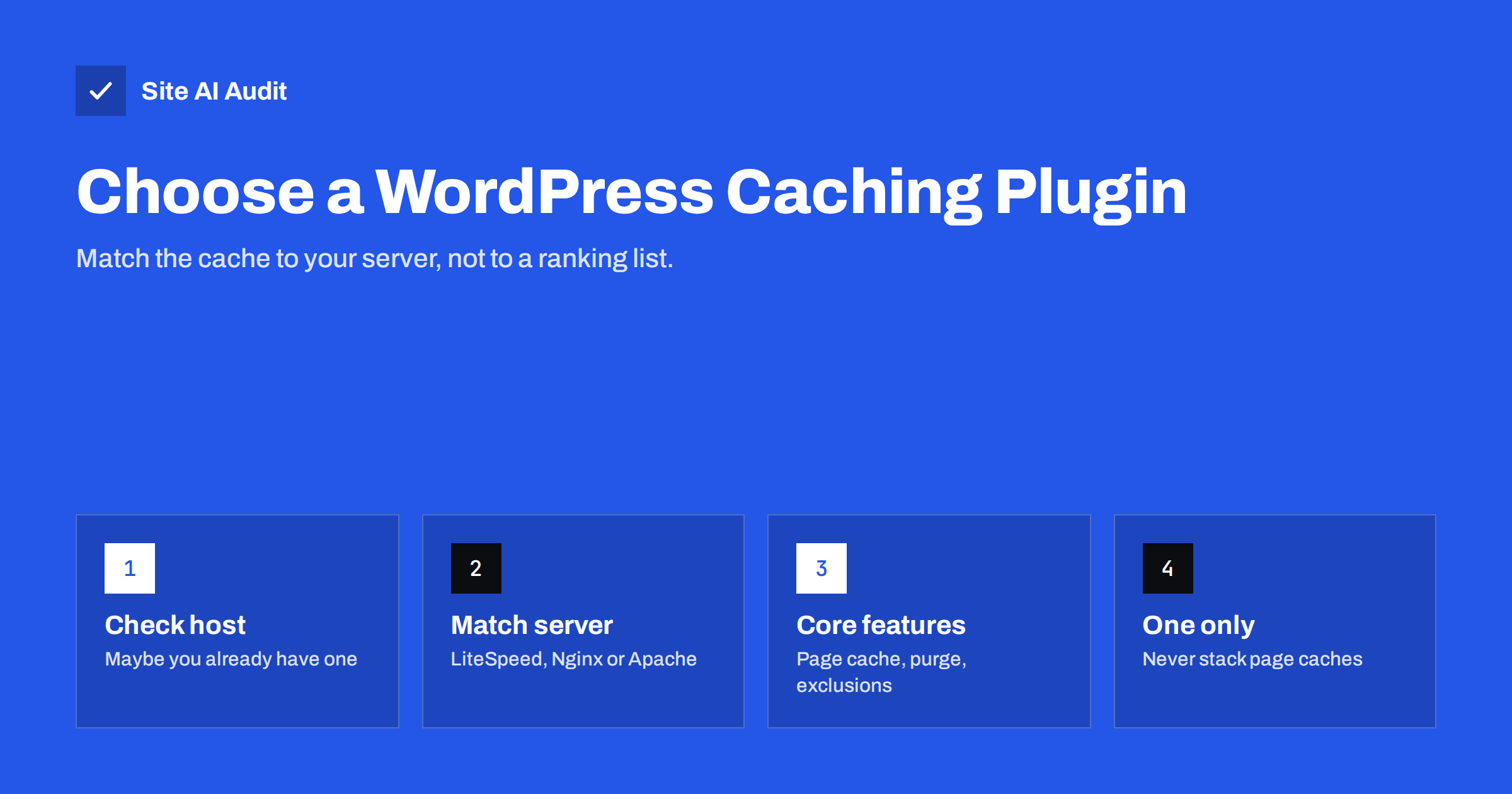Viewport: 1512px width, 794px height.
Task: Click text Never stack page caches
Action: [1252, 659]
